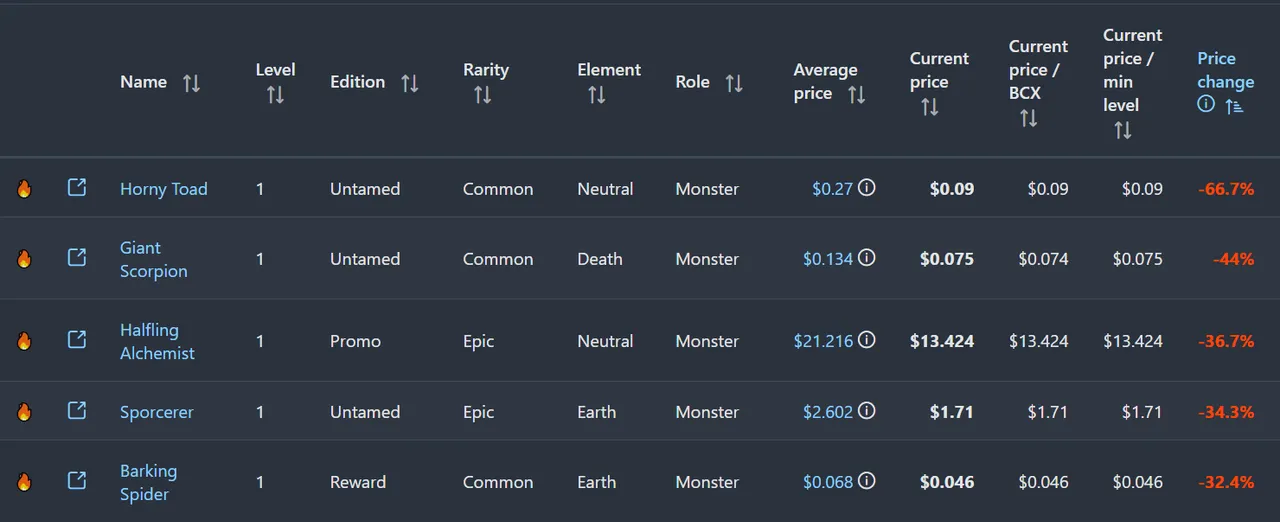This screenshot has width=1280, height=522.
Task: Sort by Level using its arrows
Action: [275, 95]
